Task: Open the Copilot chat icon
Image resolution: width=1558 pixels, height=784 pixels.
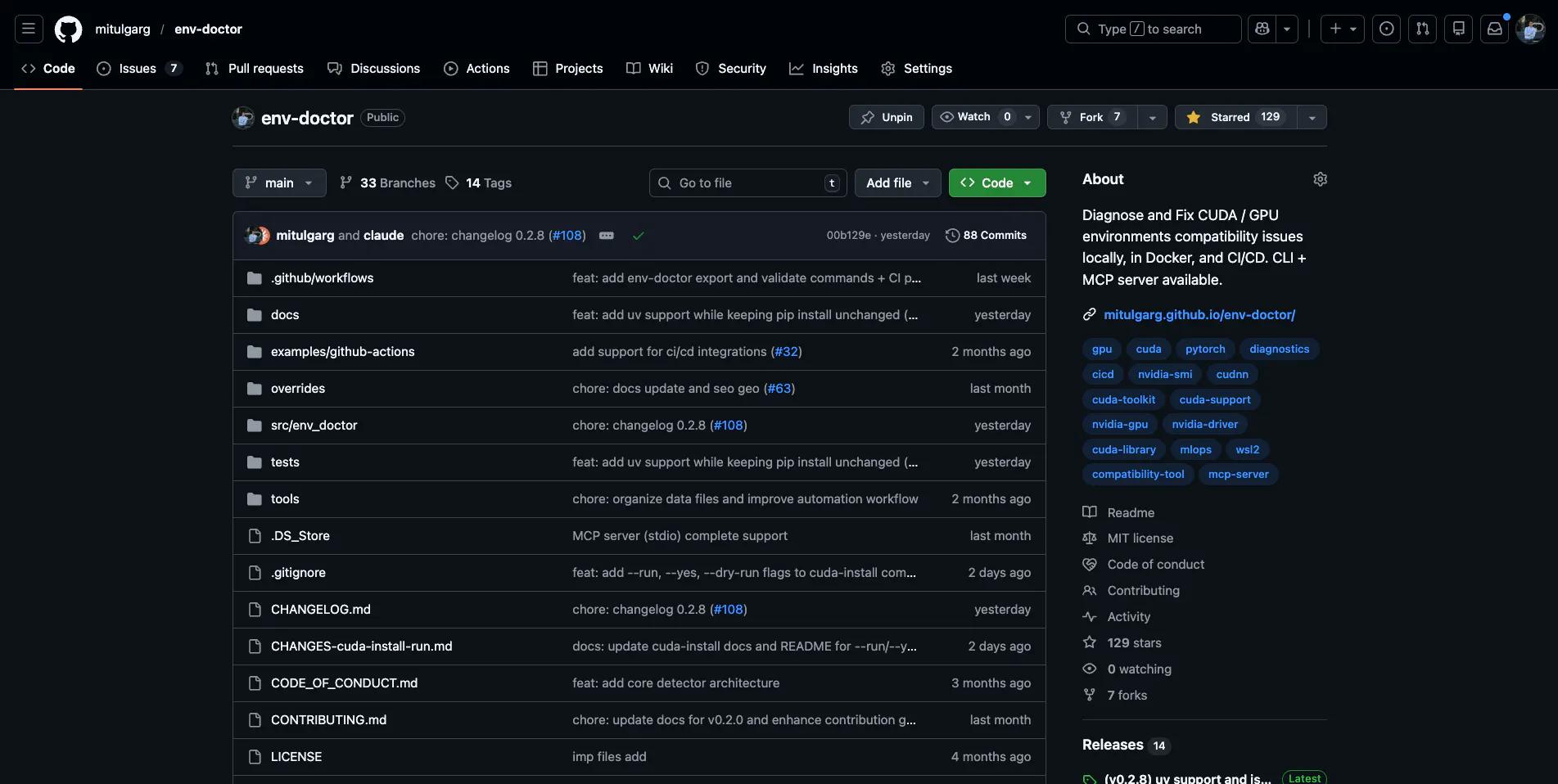Action: [1262, 29]
